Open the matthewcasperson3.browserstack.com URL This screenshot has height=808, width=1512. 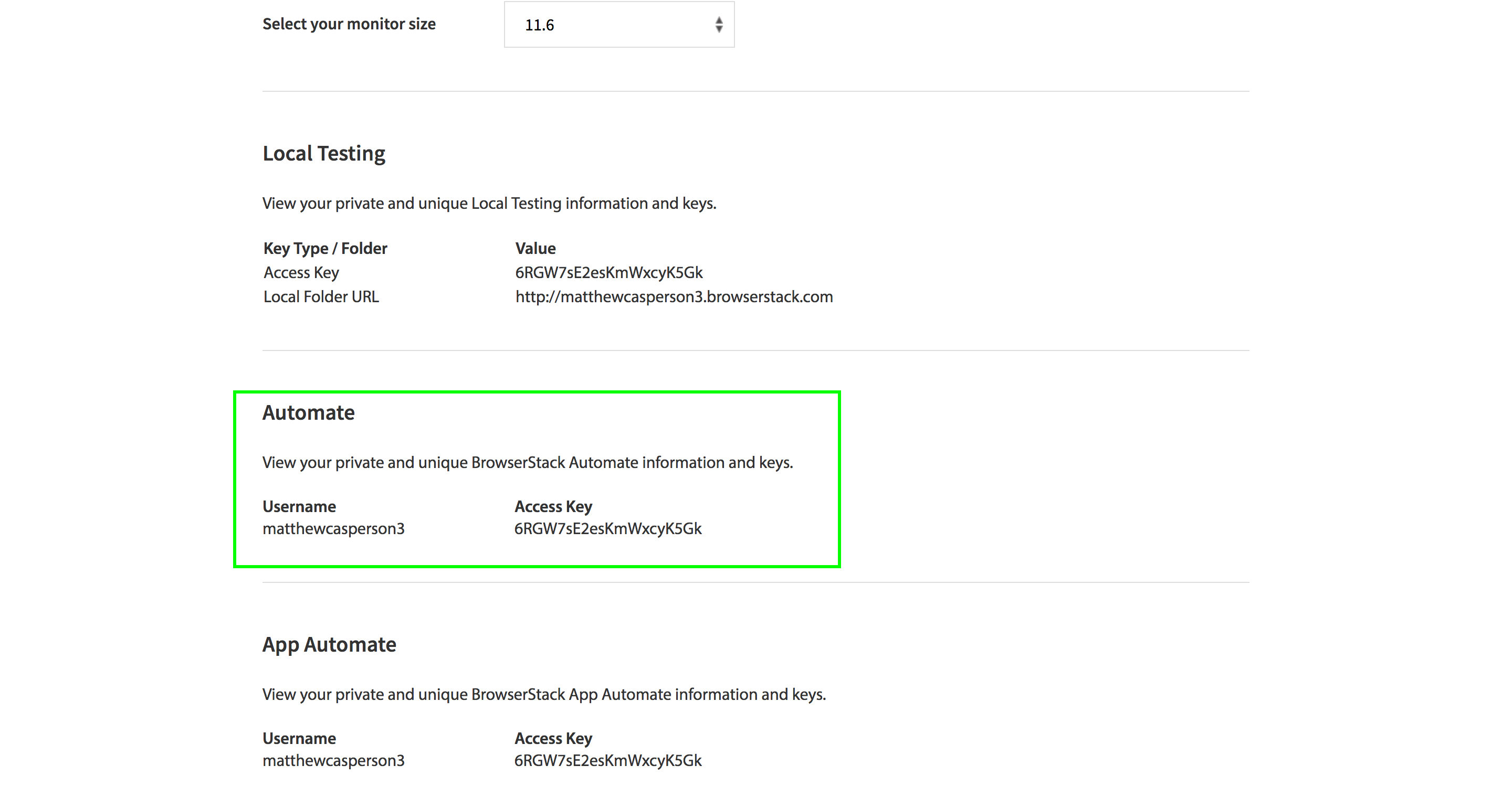[674, 297]
